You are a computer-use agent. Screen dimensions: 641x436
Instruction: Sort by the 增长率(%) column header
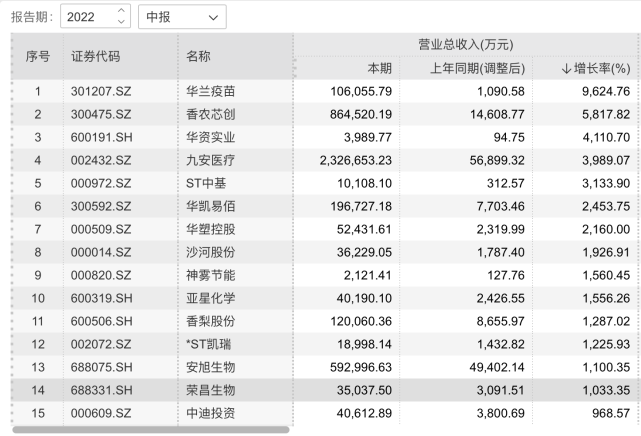pos(595,68)
